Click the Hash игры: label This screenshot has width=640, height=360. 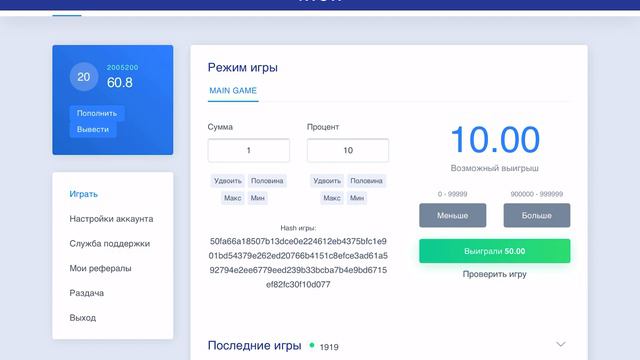click(x=298, y=228)
